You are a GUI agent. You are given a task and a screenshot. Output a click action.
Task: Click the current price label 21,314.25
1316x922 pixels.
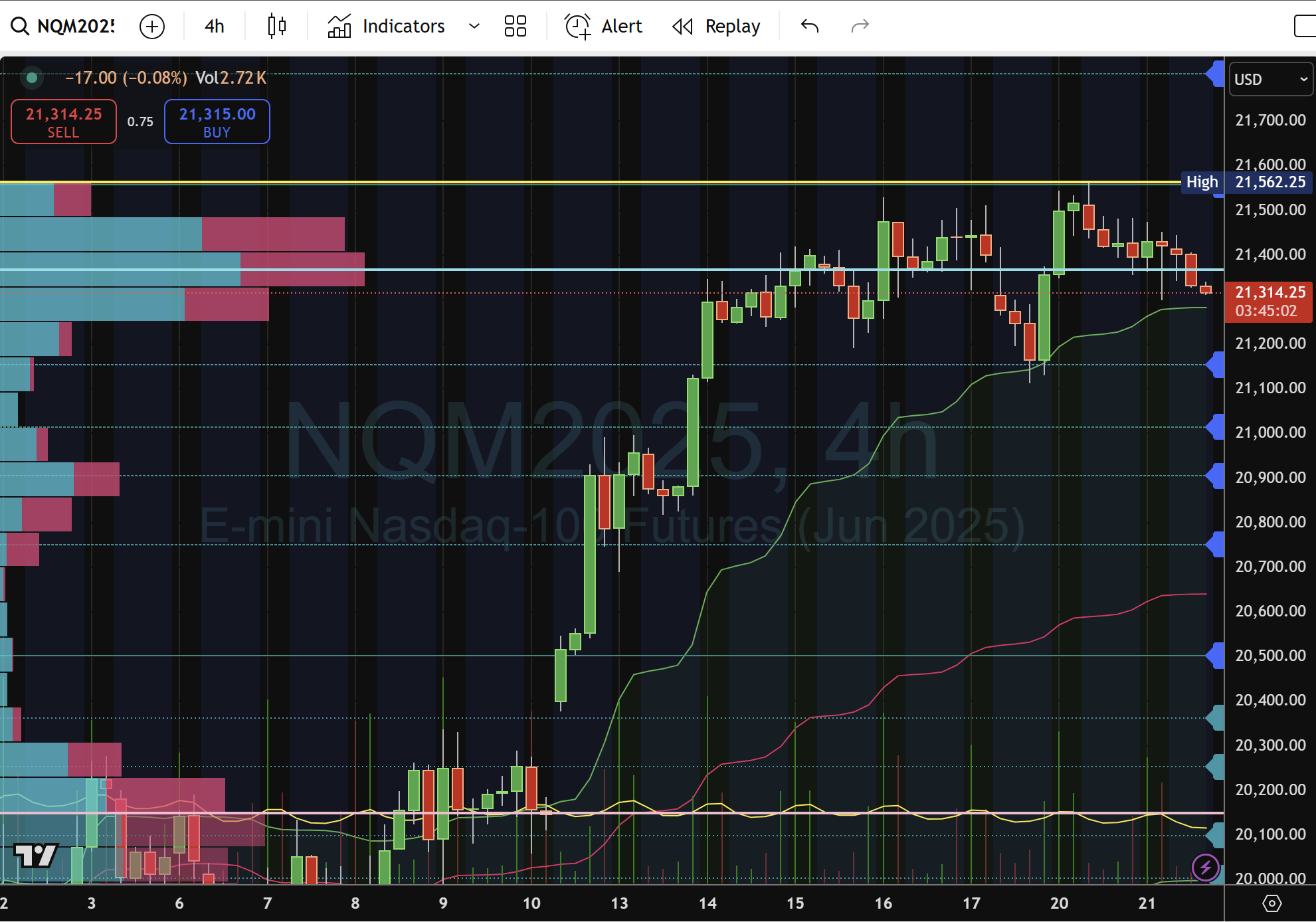(x=1269, y=292)
